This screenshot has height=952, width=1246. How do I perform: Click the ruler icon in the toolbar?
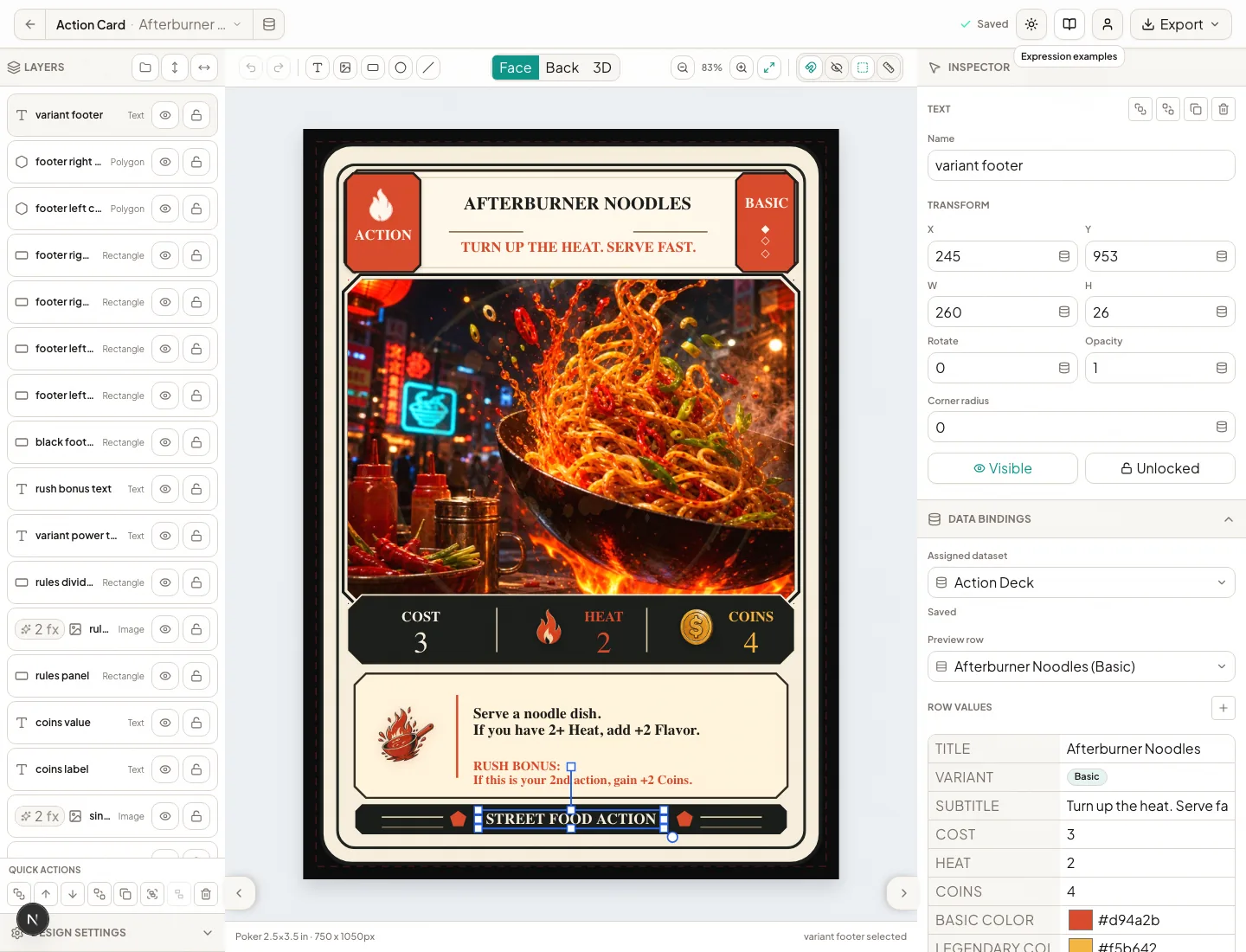click(x=889, y=68)
